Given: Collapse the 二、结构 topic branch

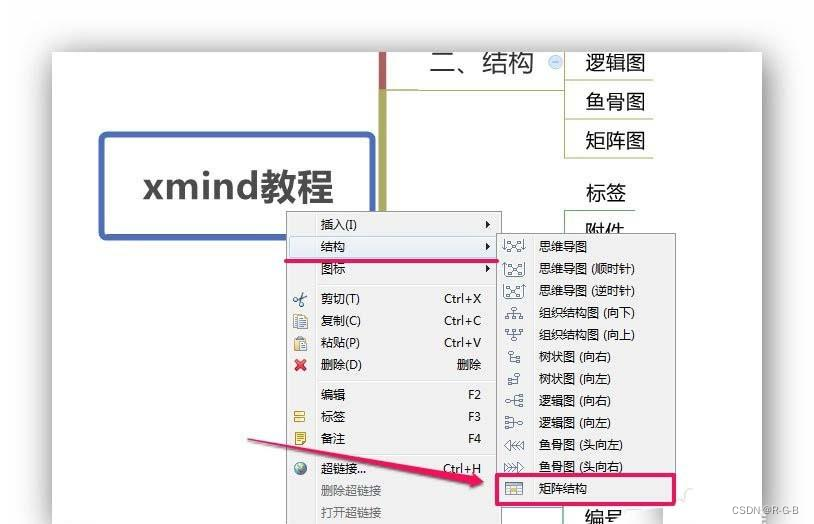Looking at the screenshot, I should [555, 62].
